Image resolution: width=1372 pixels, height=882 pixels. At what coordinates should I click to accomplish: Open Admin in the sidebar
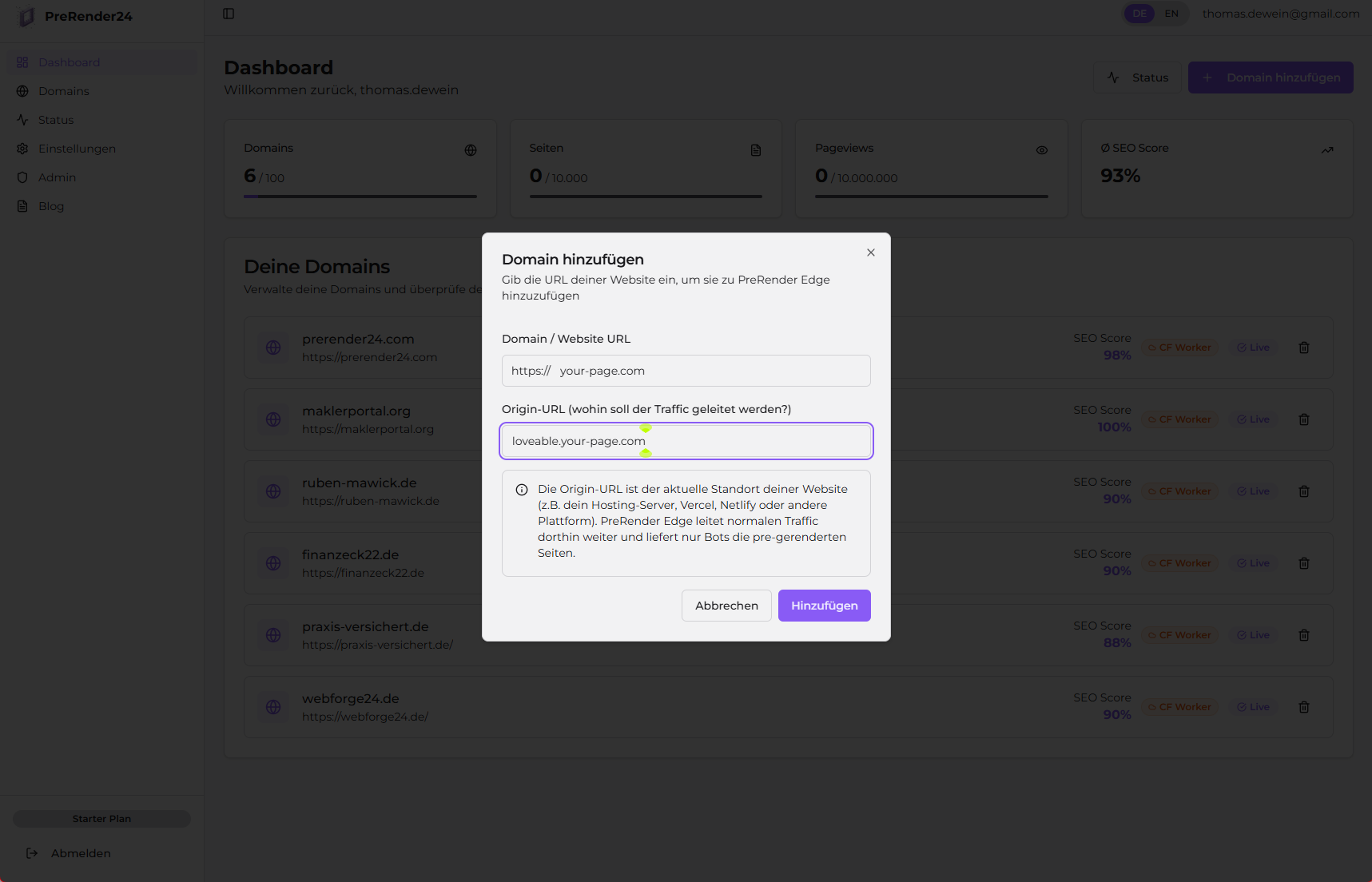(x=101, y=177)
